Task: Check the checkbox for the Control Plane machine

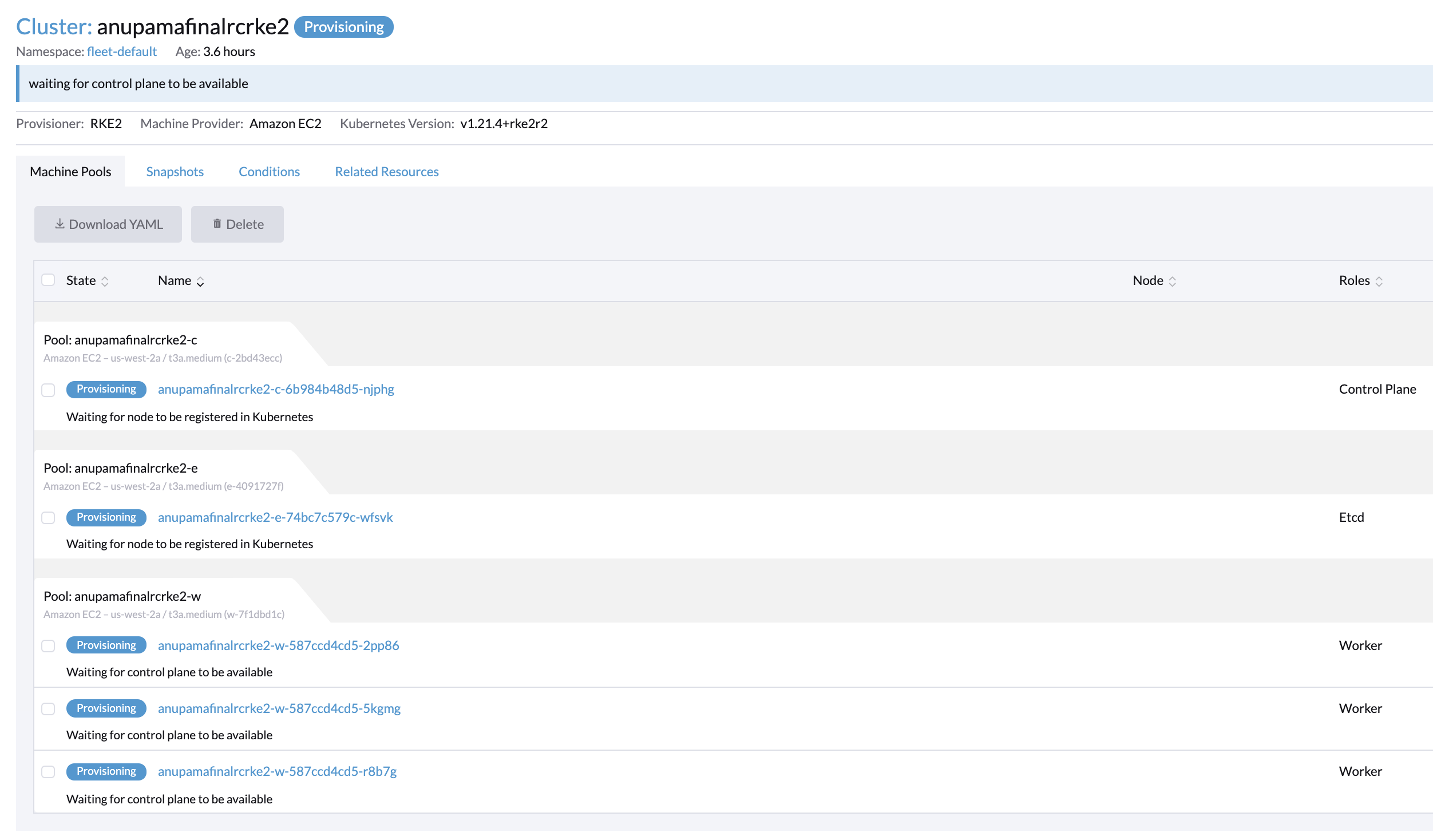Action: [x=48, y=389]
